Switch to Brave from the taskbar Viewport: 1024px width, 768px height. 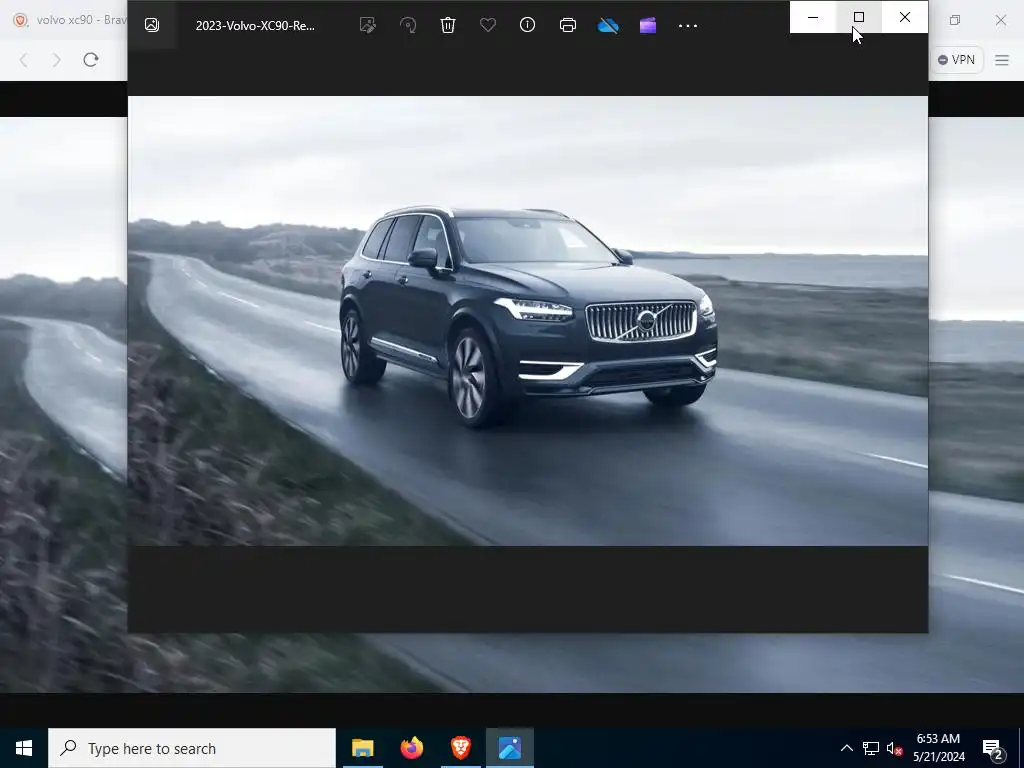pos(460,748)
